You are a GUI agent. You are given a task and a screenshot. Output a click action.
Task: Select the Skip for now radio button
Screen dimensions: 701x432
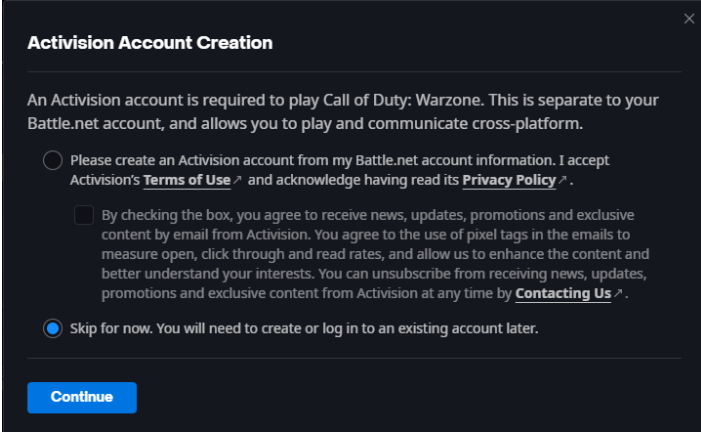[x=53, y=329]
